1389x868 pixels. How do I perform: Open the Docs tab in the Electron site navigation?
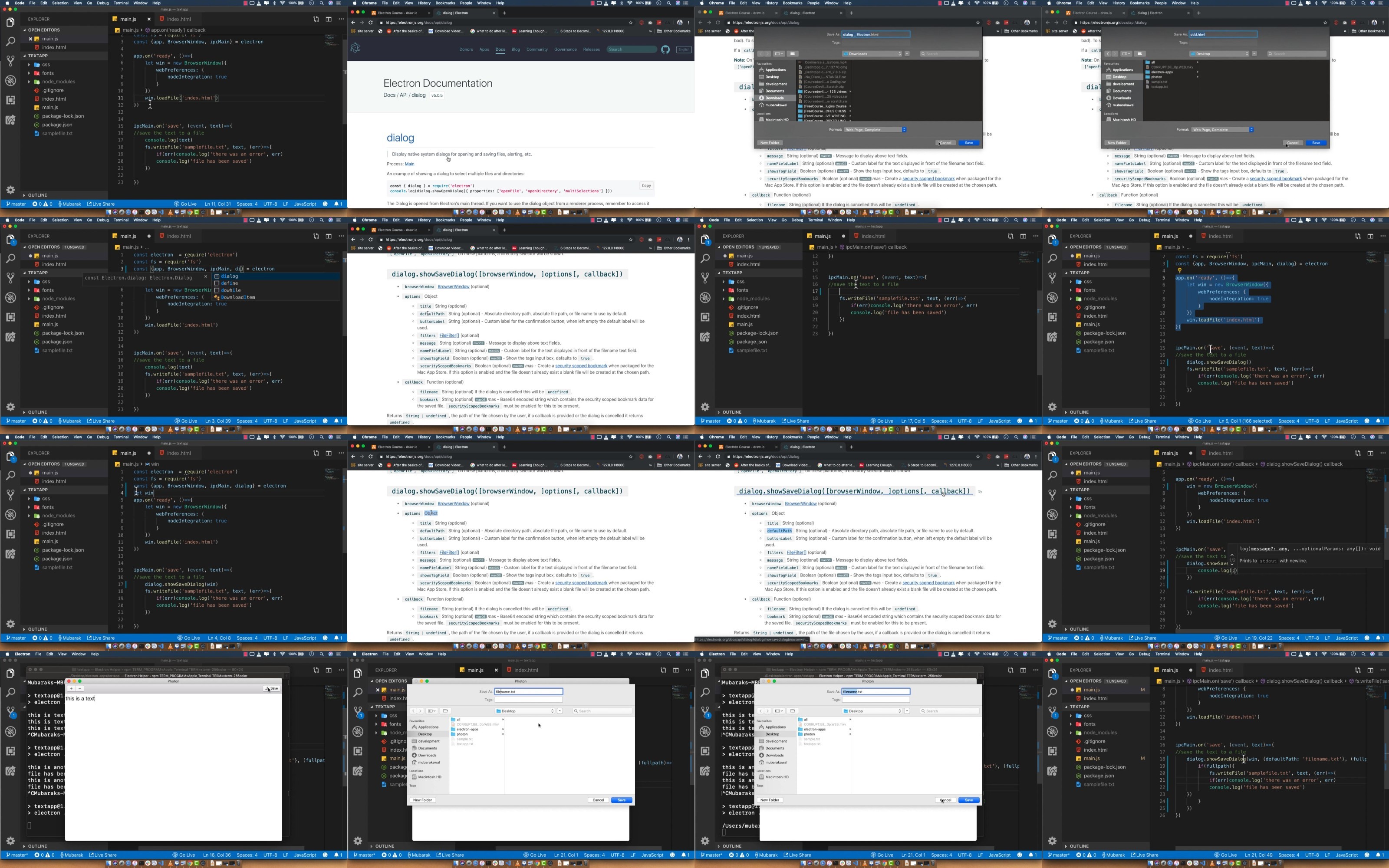[x=500, y=50]
